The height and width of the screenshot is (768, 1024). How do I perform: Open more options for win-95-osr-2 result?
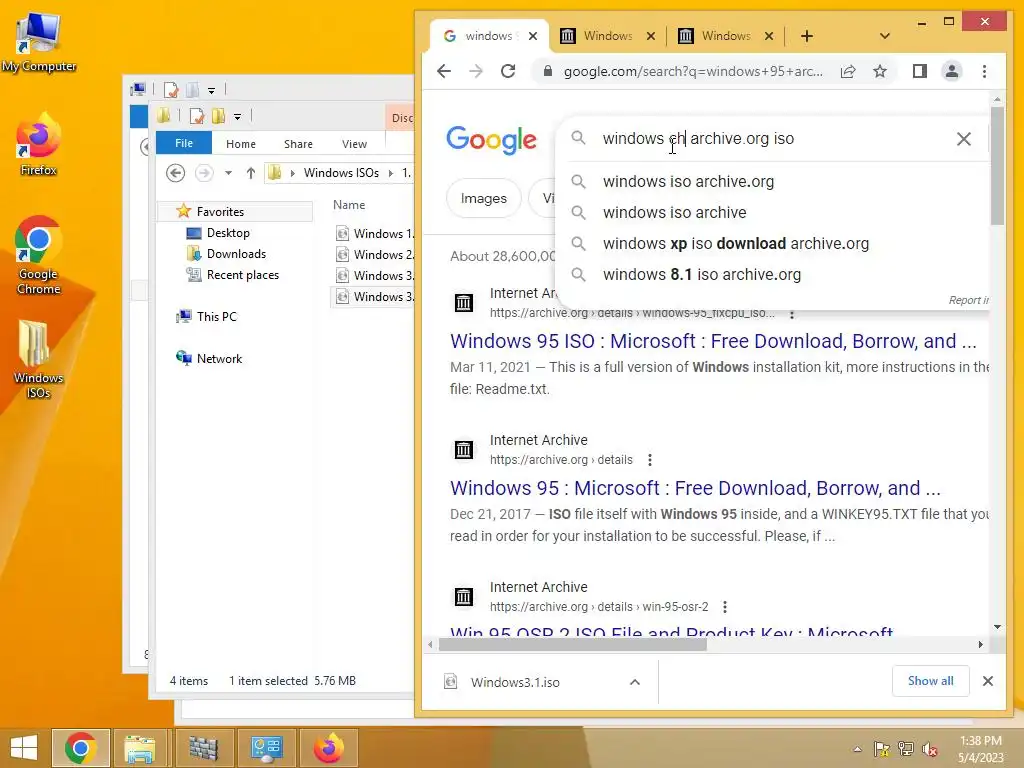pyautogui.click(x=725, y=607)
